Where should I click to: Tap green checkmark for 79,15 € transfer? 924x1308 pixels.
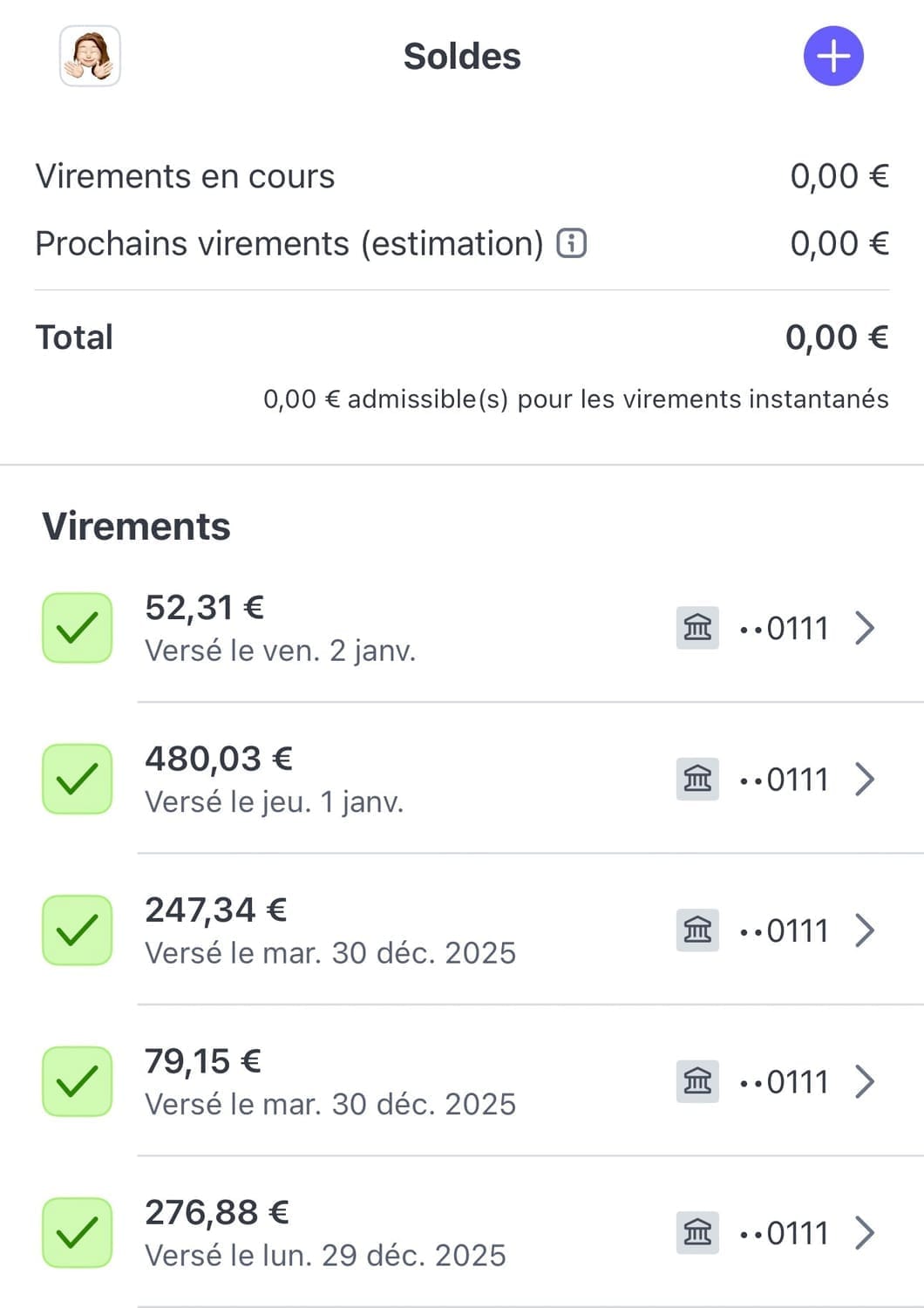(78, 1081)
